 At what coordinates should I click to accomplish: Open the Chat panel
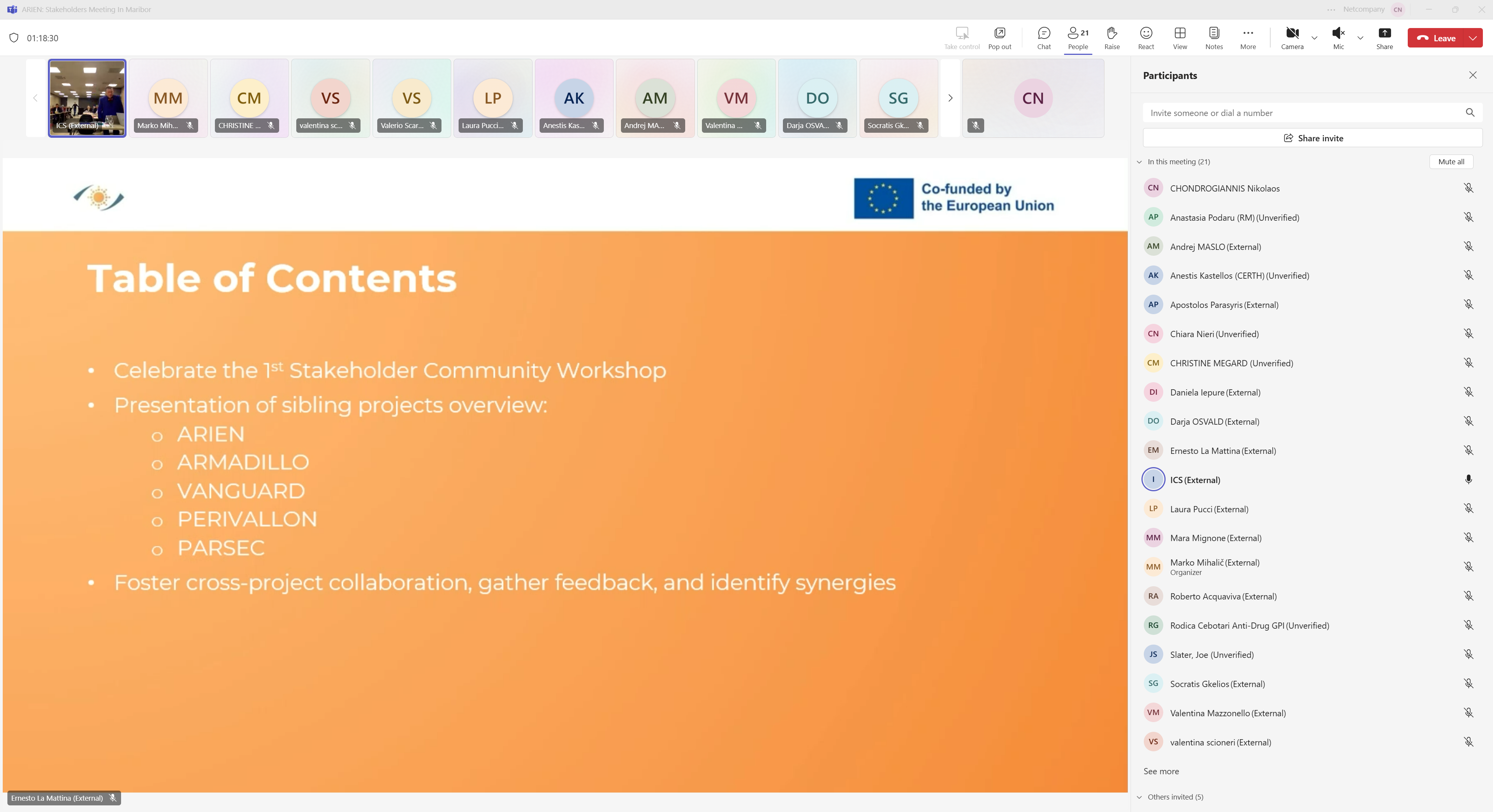pyautogui.click(x=1043, y=38)
